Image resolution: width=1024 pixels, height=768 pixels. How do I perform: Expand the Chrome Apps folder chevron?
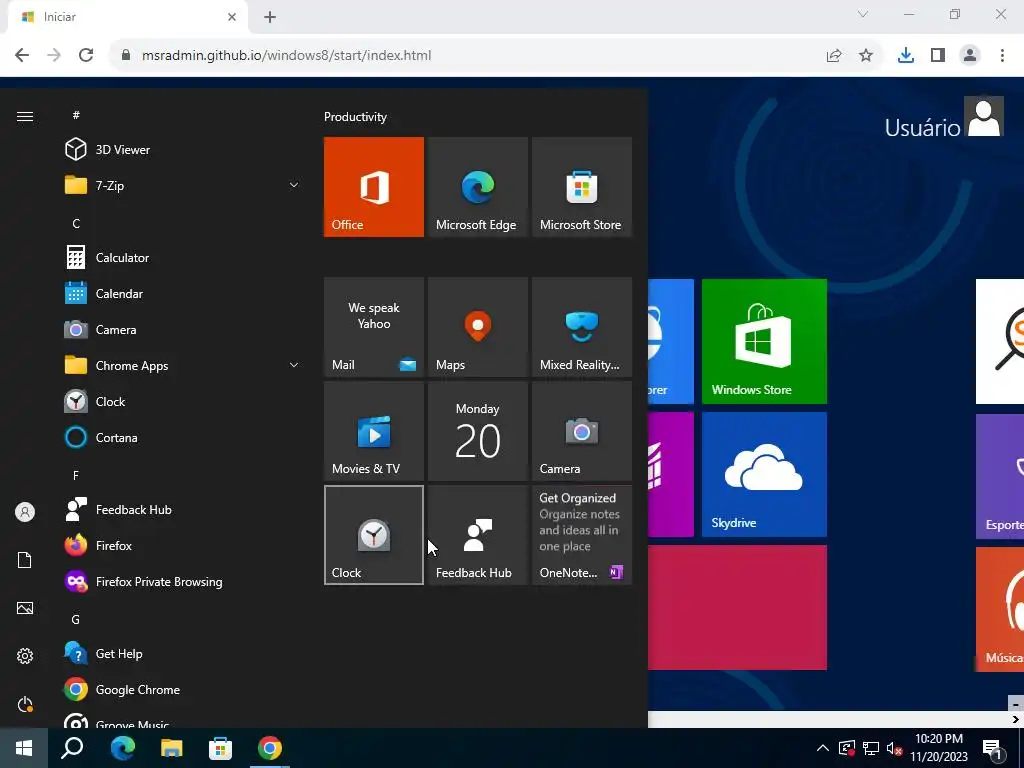pyautogui.click(x=294, y=366)
